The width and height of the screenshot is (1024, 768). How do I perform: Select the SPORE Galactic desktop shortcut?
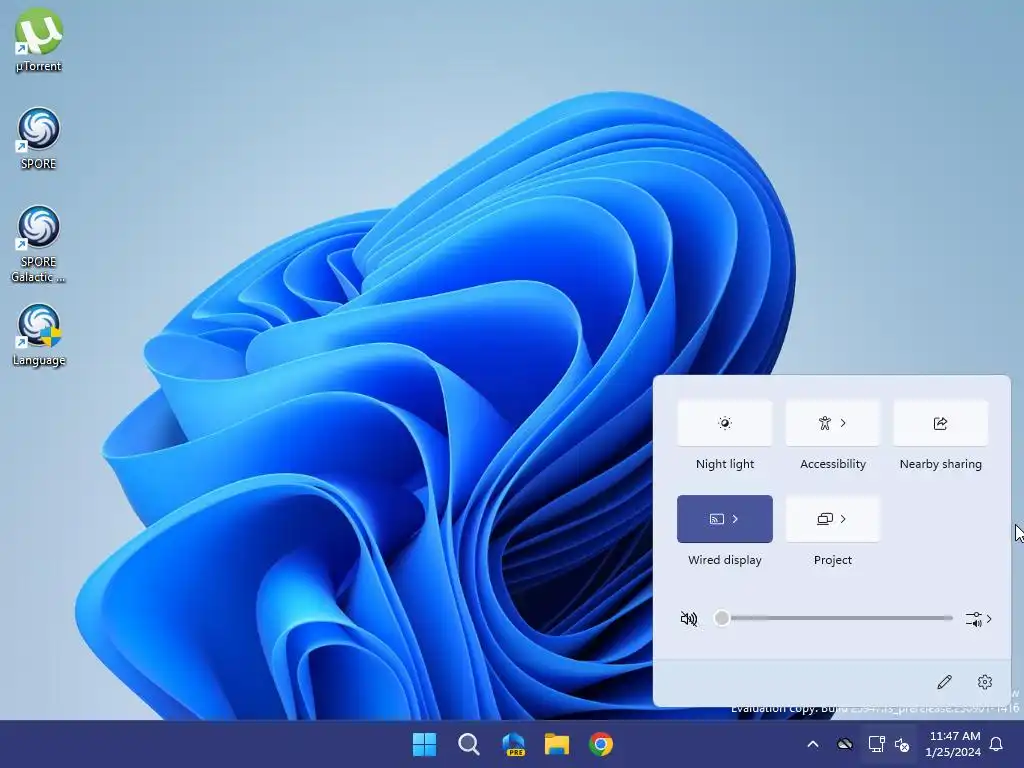click(x=39, y=244)
